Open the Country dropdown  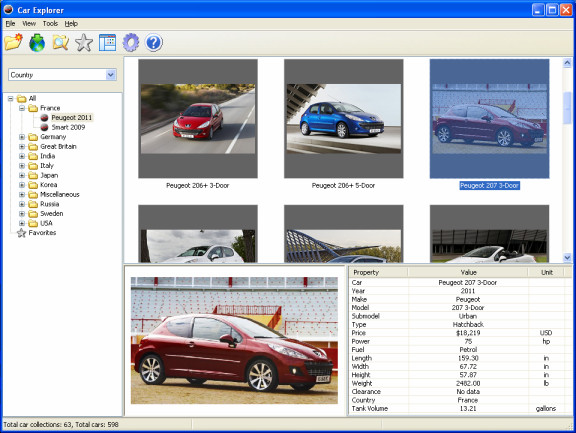(111, 75)
